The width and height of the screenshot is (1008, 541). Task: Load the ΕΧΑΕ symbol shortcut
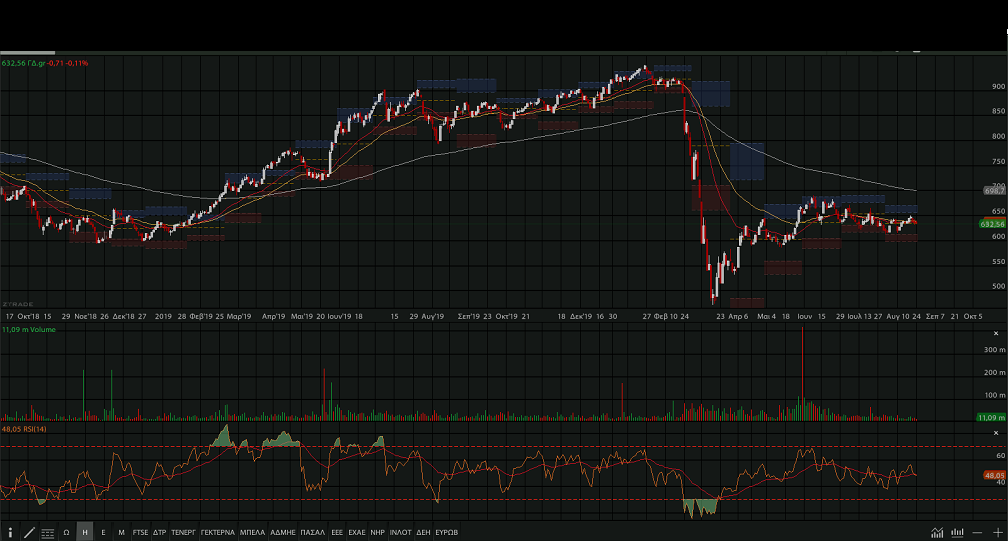357,533
